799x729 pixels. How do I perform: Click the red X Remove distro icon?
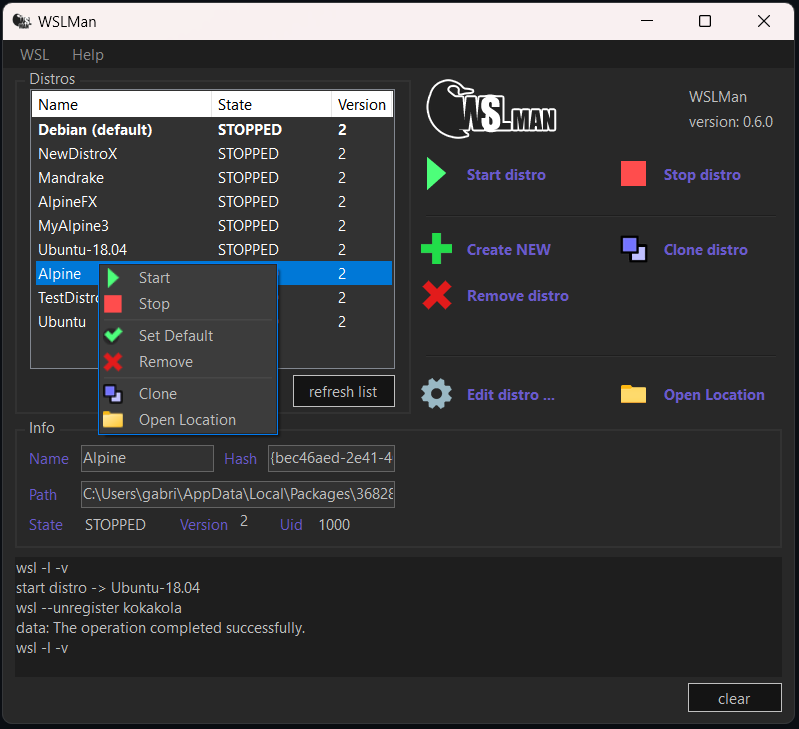click(436, 296)
